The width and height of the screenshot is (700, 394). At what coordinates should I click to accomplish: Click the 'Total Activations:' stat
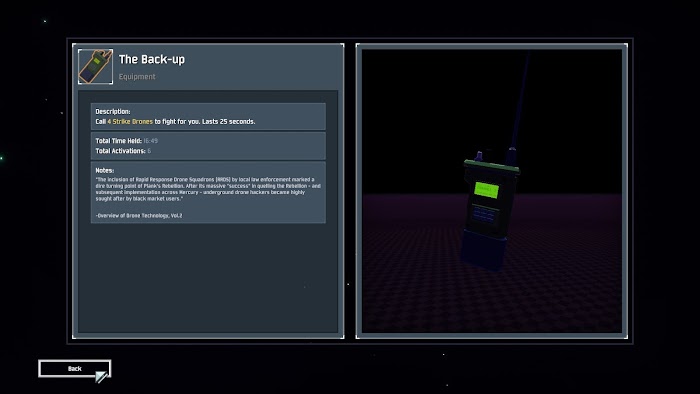coord(123,151)
